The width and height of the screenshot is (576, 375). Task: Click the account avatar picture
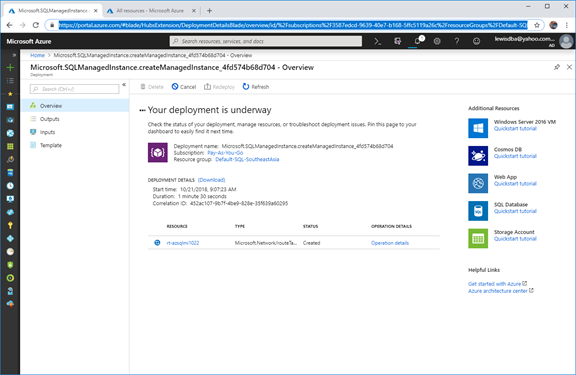click(x=566, y=41)
